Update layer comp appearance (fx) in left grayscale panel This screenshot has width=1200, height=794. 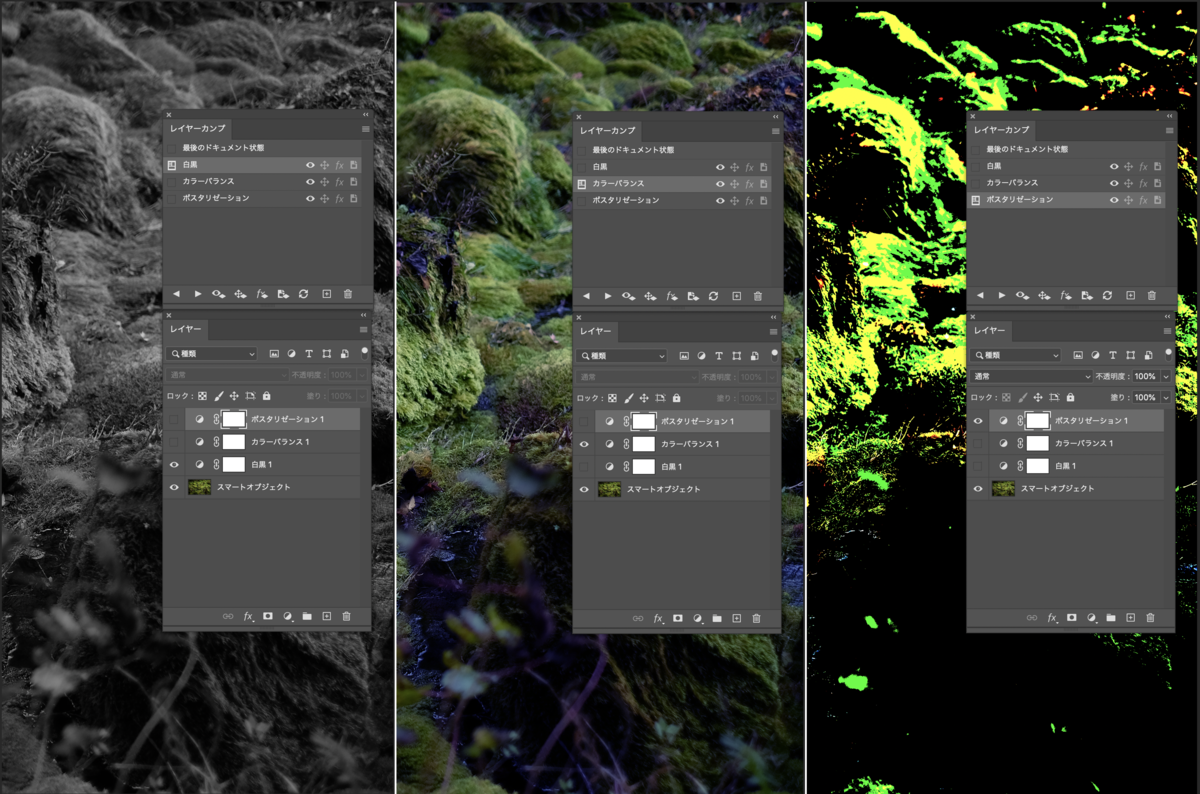tap(262, 294)
